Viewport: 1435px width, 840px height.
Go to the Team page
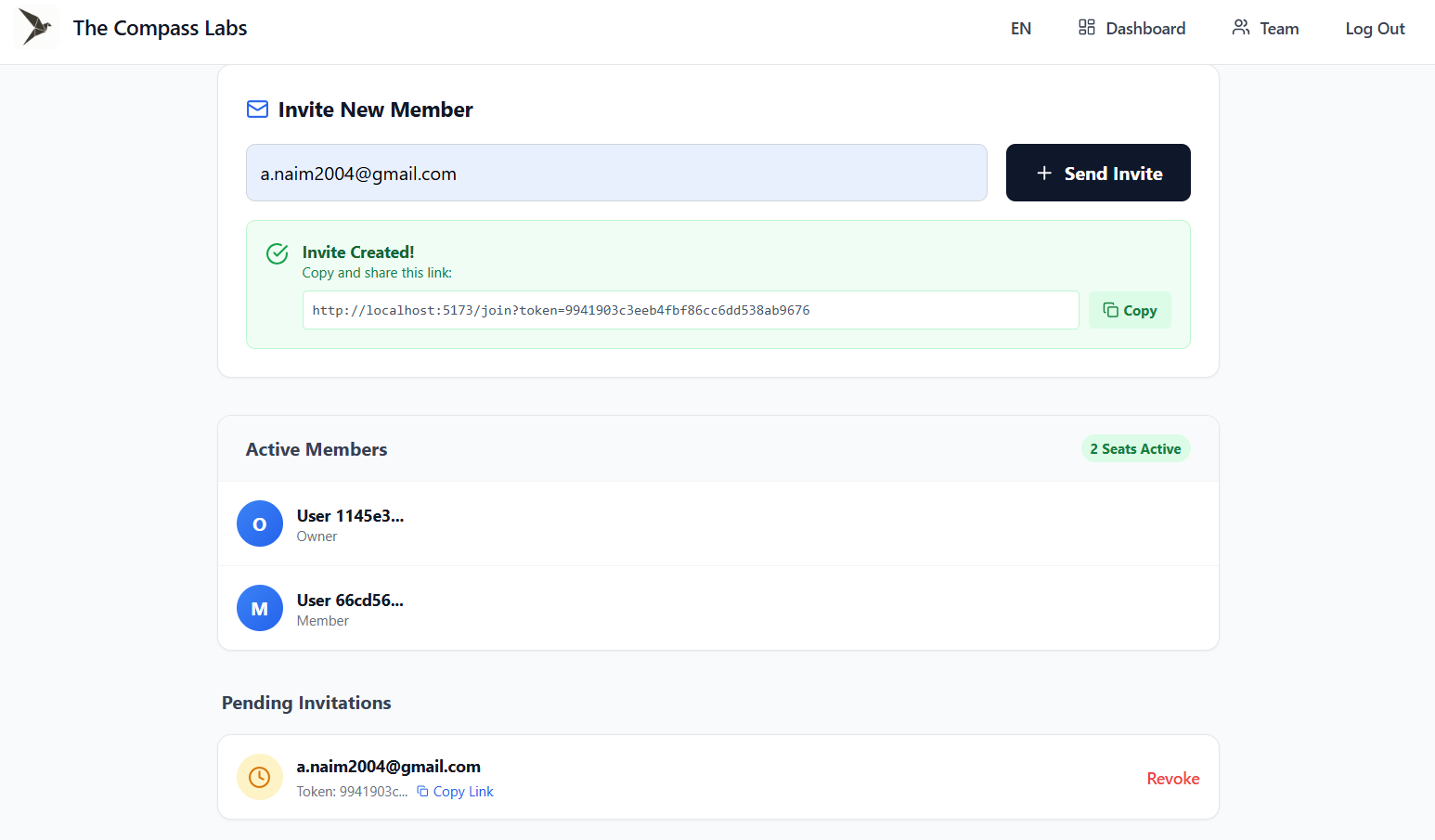click(x=1265, y=28)
